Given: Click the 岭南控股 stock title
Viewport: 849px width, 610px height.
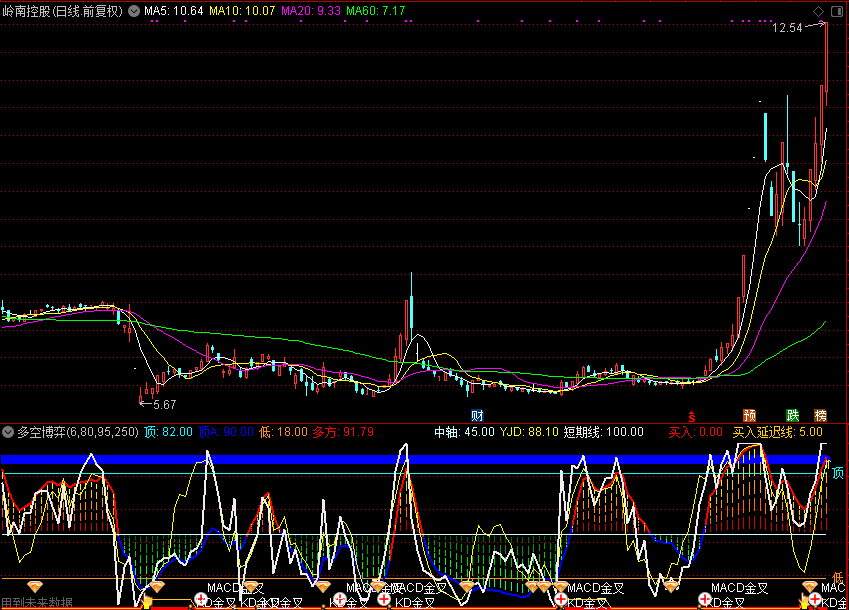Looking at the screenshot, I should (26, 11).
